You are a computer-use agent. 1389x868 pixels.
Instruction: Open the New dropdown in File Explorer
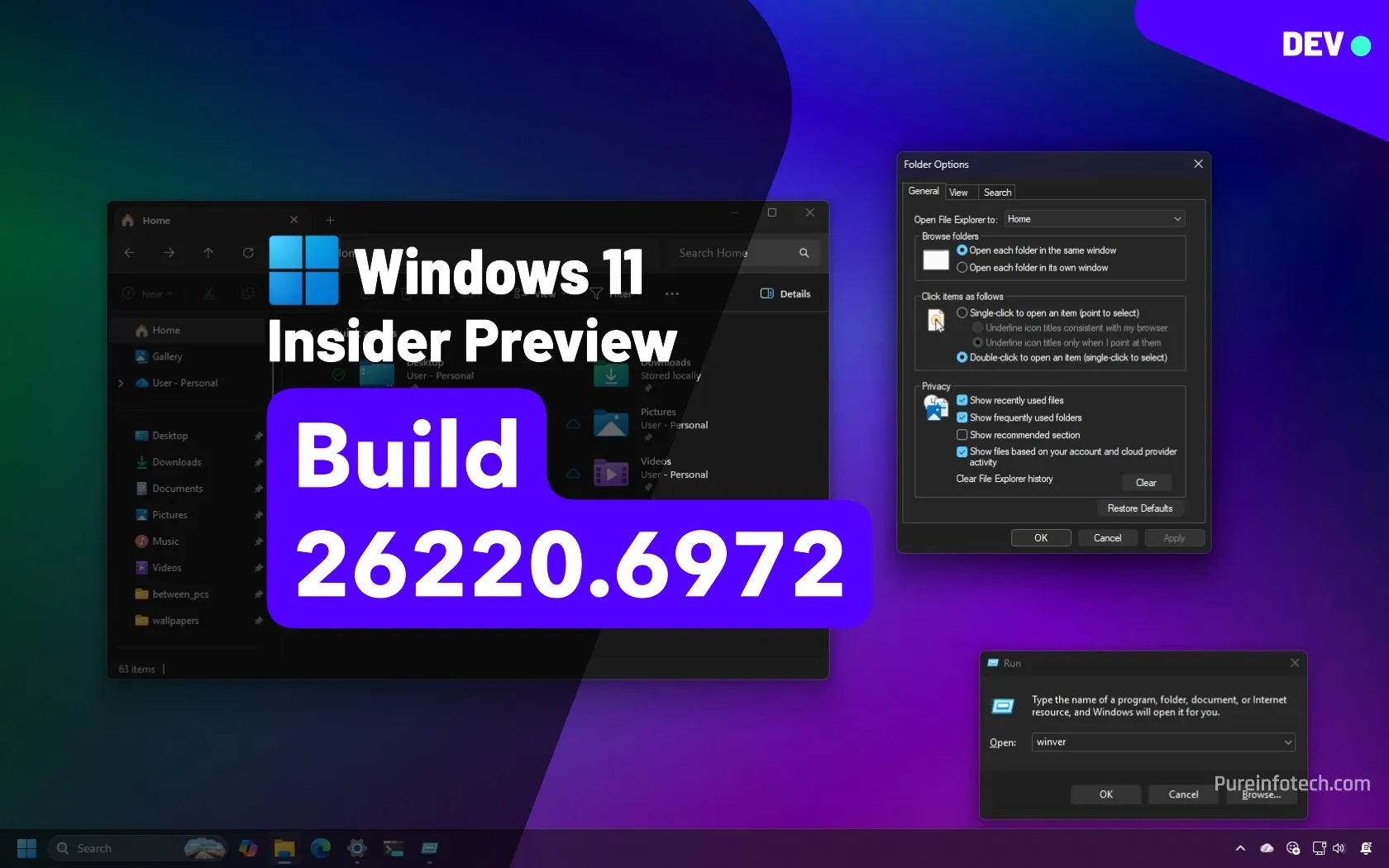pyautogui.click(x=148, y=293)
